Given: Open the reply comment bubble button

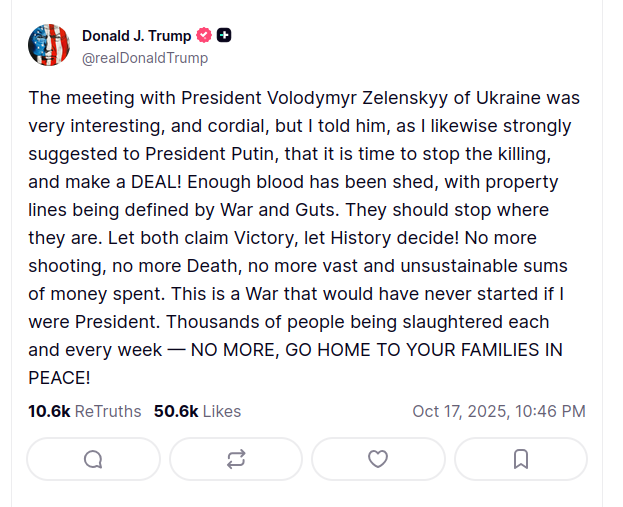Looking at the screenshot, I should click(x=93, y=459).
